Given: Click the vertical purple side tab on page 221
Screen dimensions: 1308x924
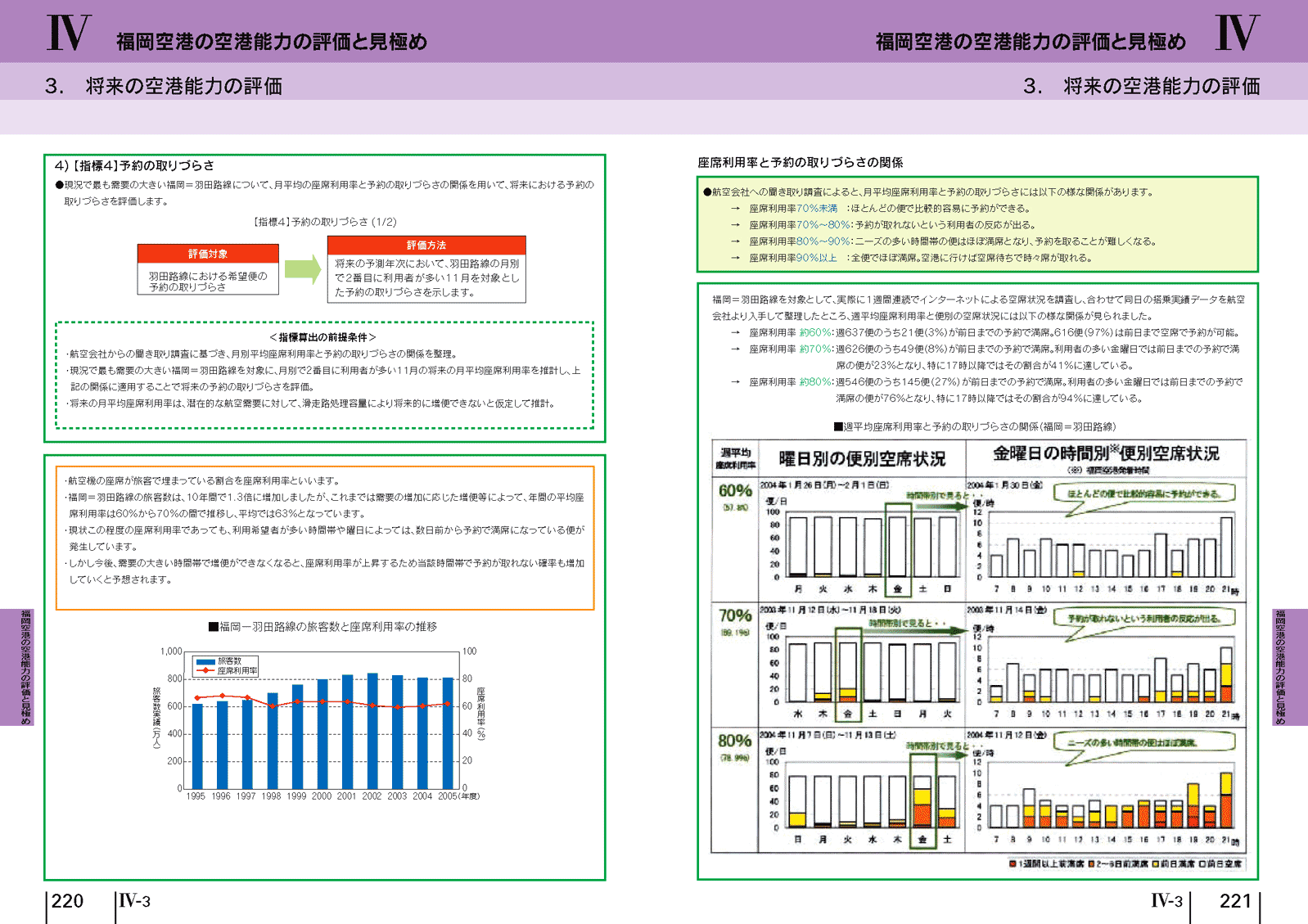Looking at the screenshot, I should coord(1290,667).
